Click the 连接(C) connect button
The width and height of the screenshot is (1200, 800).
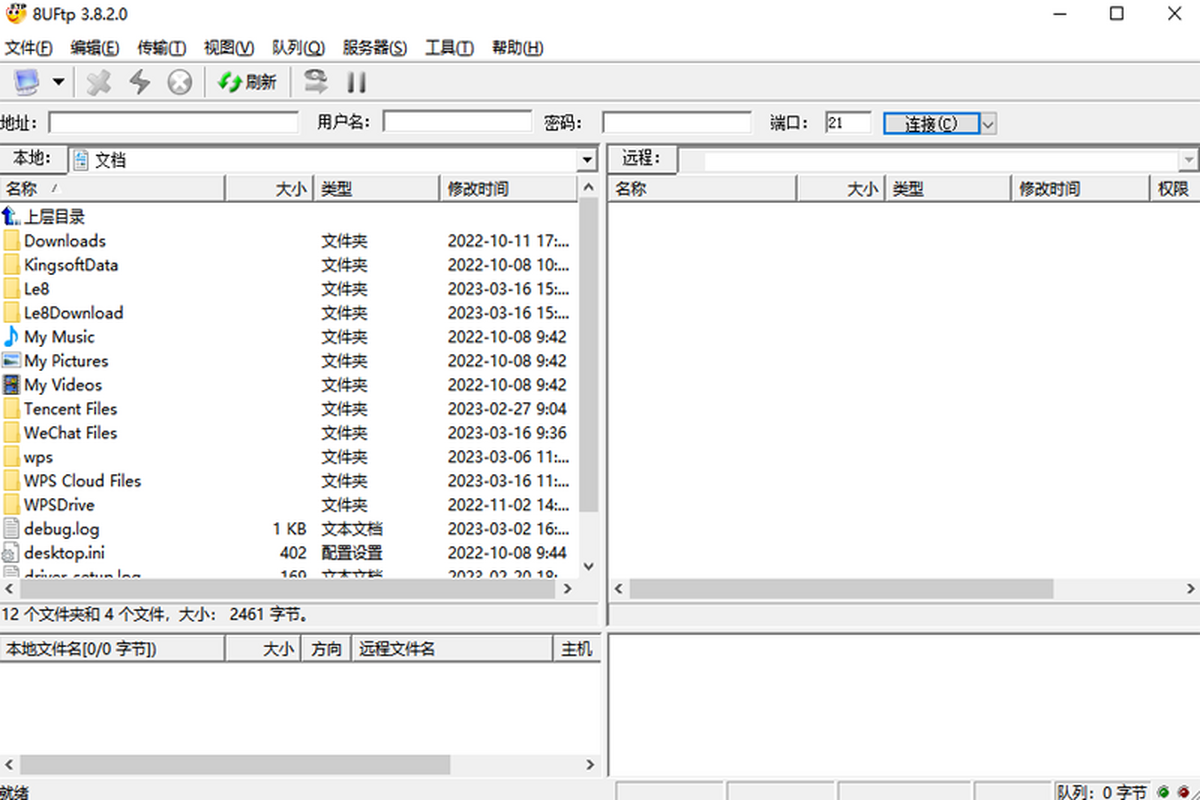[x=930, y=123]
